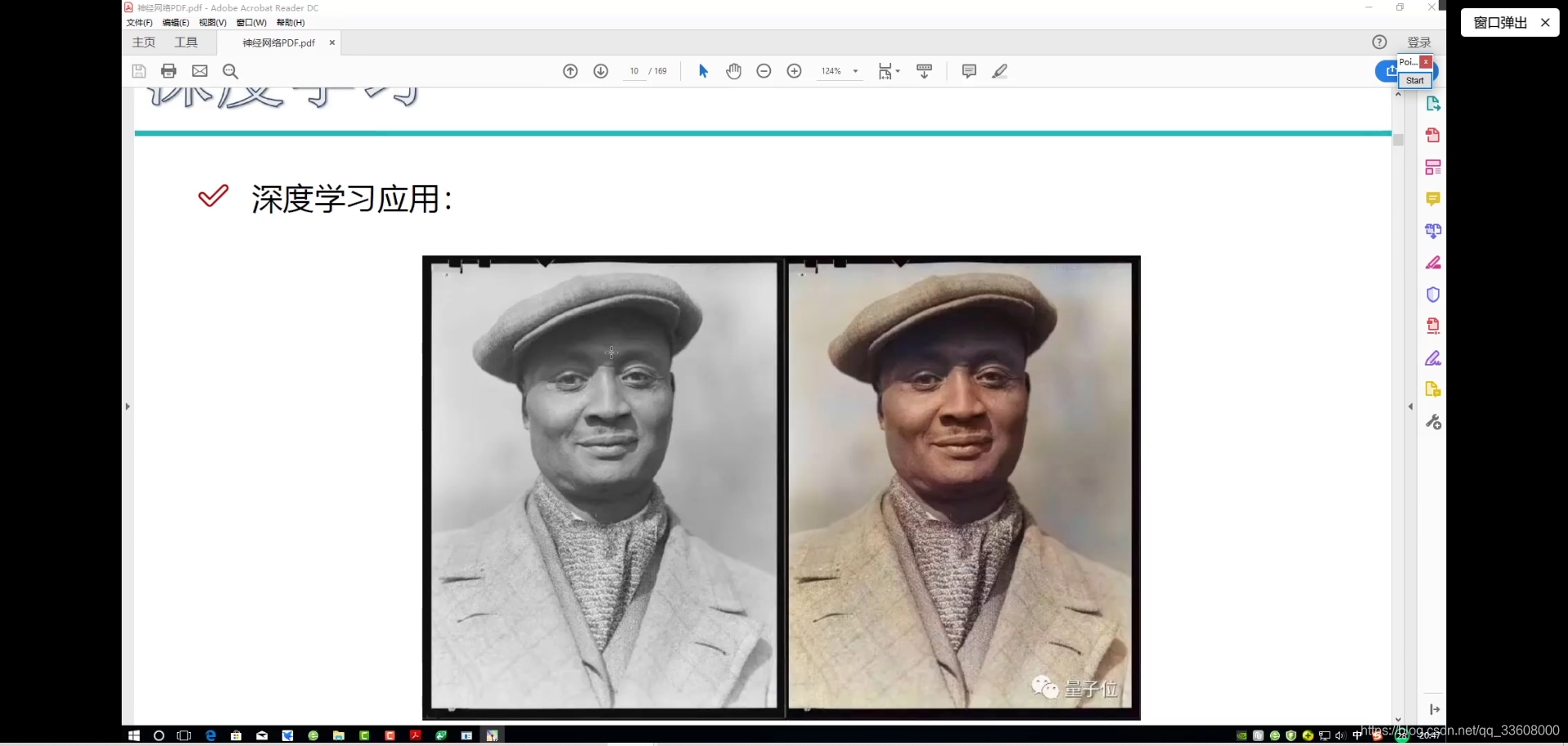Click the Find magnifier icon
The image size is (1568, 746).
(230, 71)
